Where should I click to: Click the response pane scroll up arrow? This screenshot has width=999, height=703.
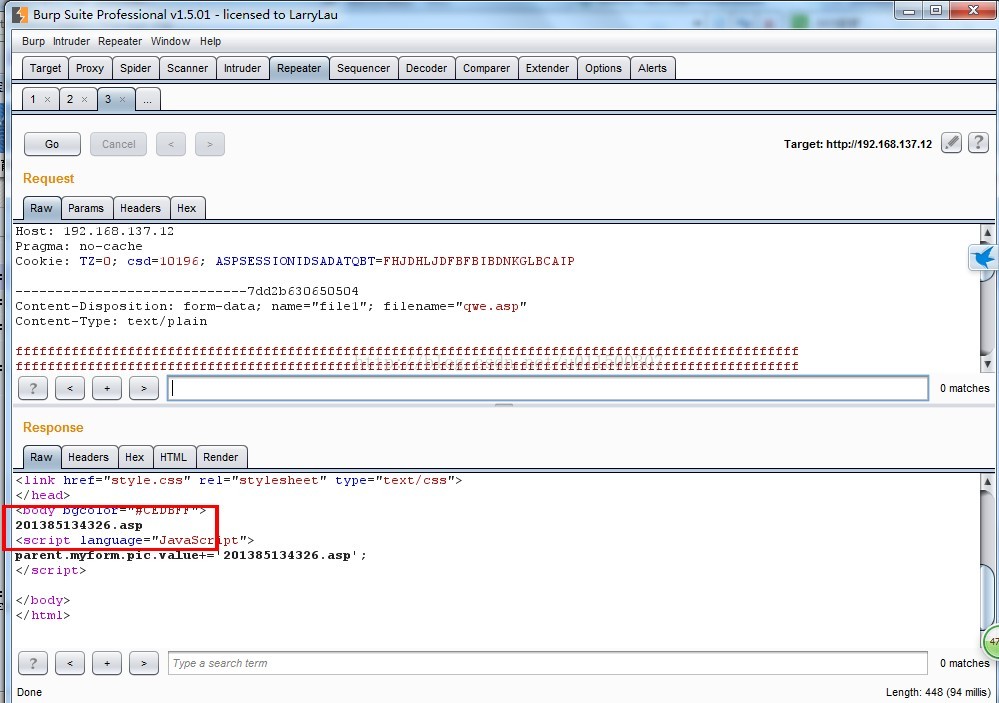coord(988,482)
